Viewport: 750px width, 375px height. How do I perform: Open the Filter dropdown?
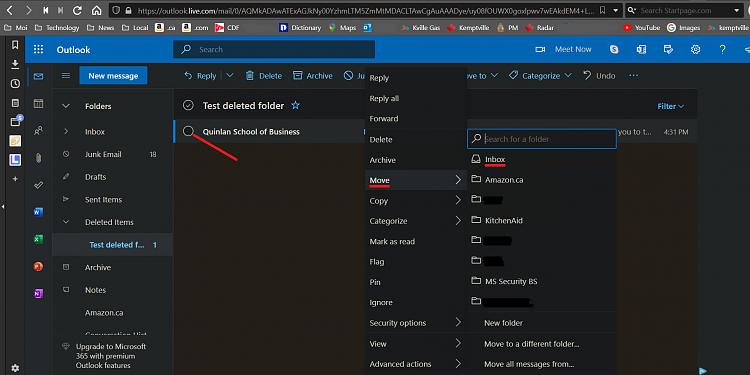click(x=671, y=106)
